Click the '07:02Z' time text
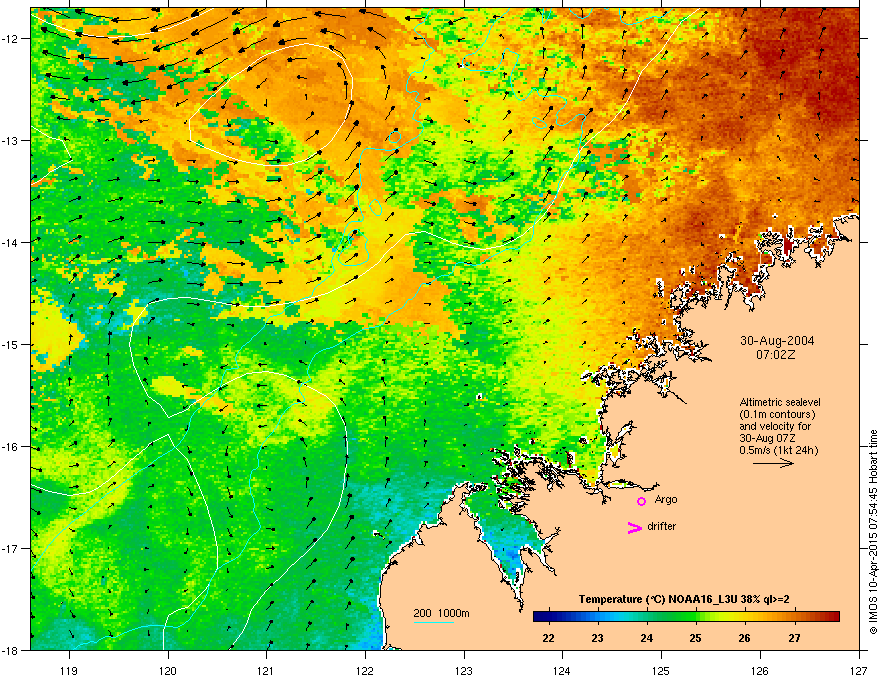The width and height of the screenshot is (880, 680). [x=776, y=355]
